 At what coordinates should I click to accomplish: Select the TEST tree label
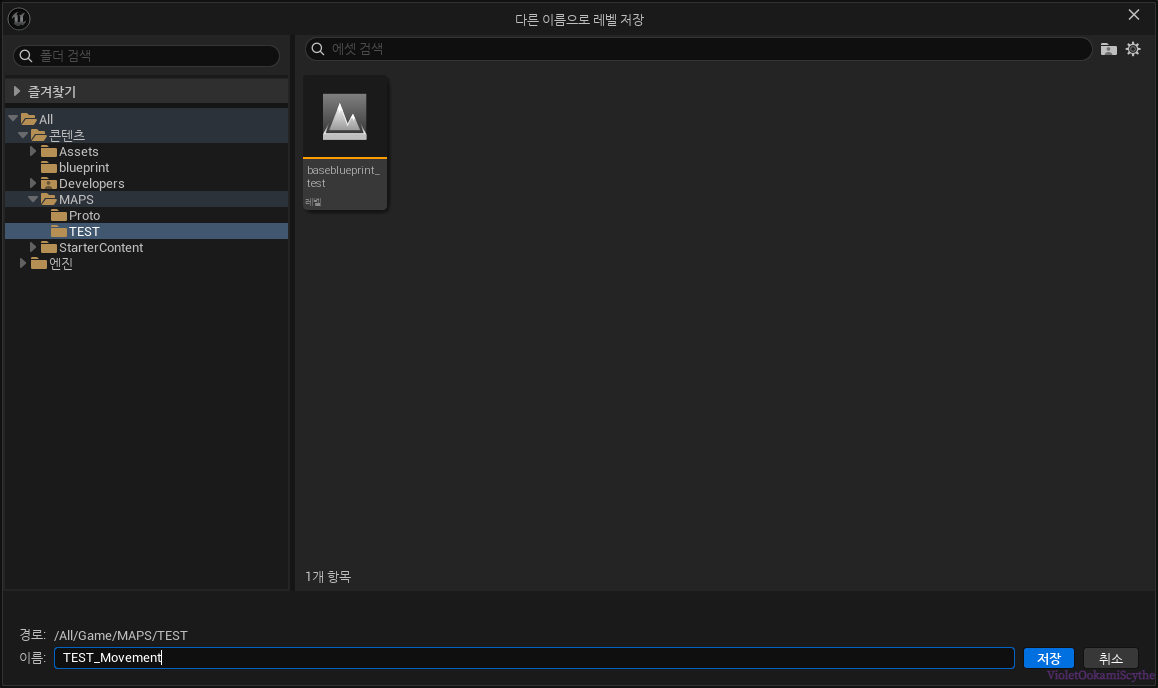[x=83, y=232]
